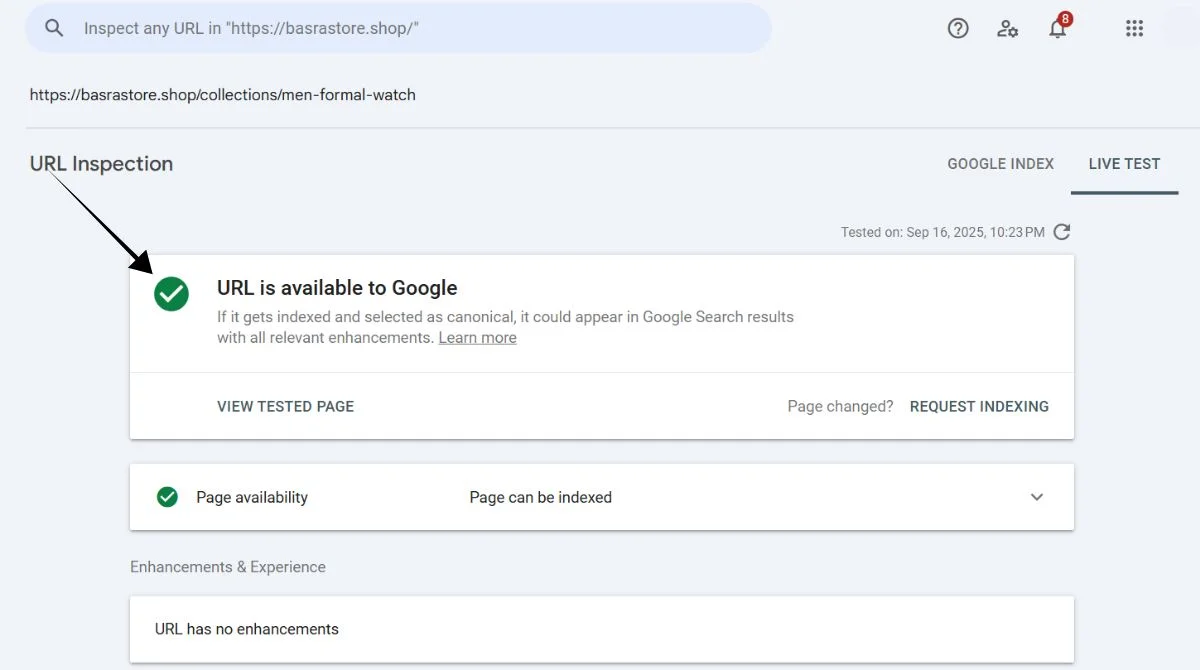1200x670 pixels.
Task: Focus the Inspect any URL search field
Action: click(398, 28)
